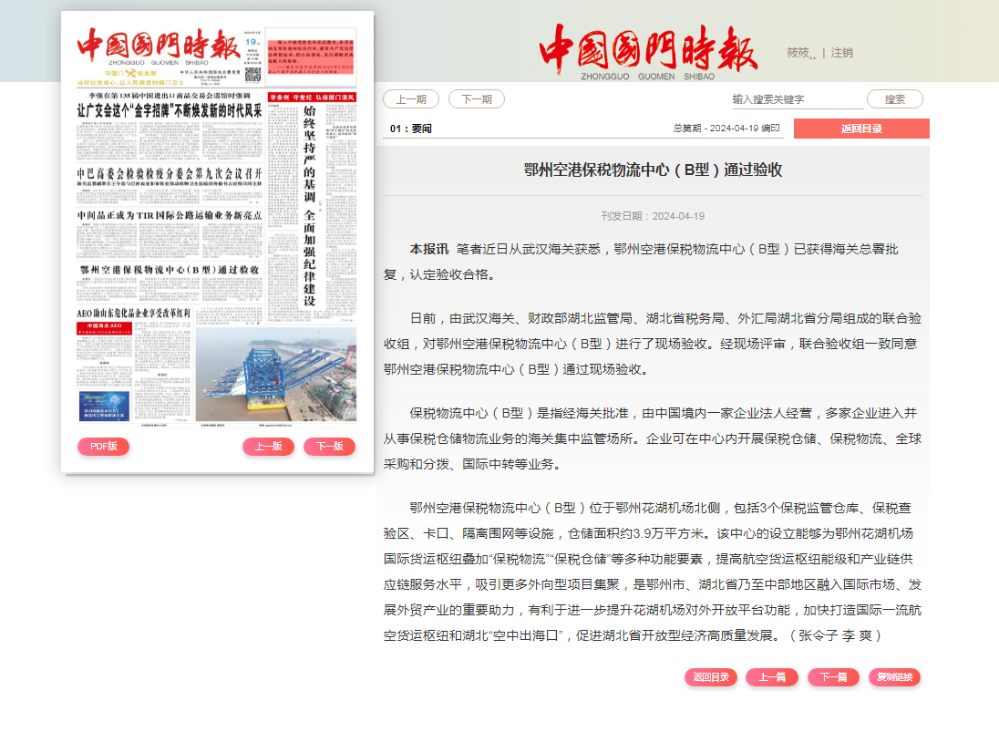Open 中巴高委会检验检疫分委会 article on page
This screenshot has height=732, width=999.
tap(169, 173)
